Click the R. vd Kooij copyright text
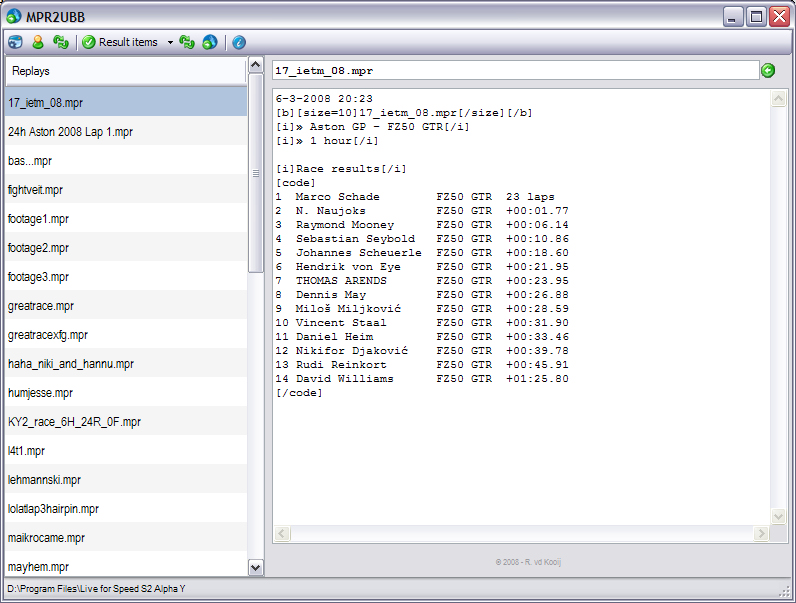This screenshot has width=796, height=603. (528, 562)
